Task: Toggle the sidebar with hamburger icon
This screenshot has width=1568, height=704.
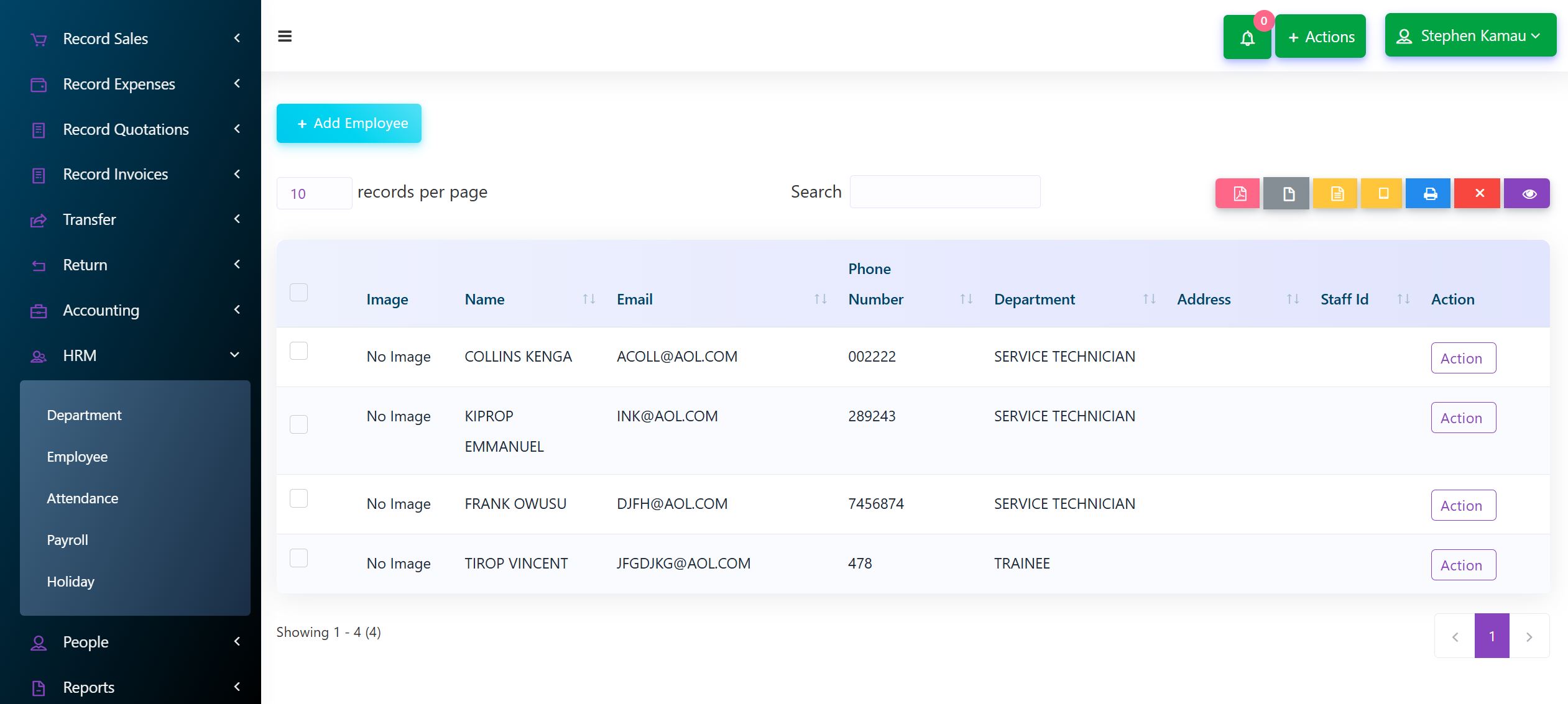Action: point(285,36)
